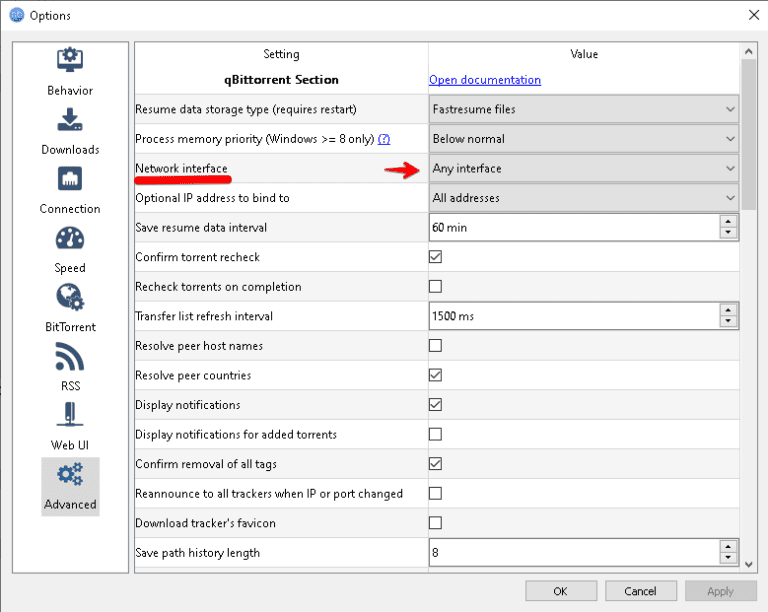Disable Display notifications checkbox

435,404
